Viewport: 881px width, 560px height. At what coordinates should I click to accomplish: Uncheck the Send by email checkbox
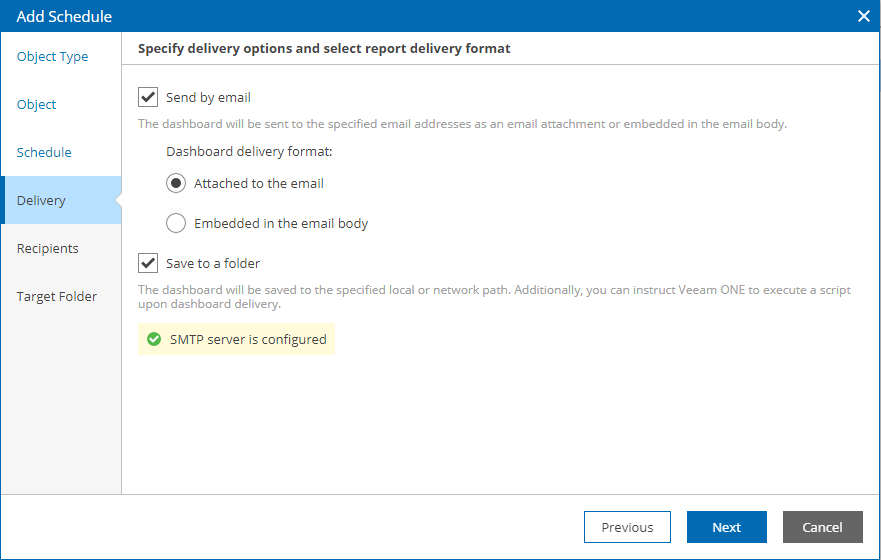pos(148,97)
